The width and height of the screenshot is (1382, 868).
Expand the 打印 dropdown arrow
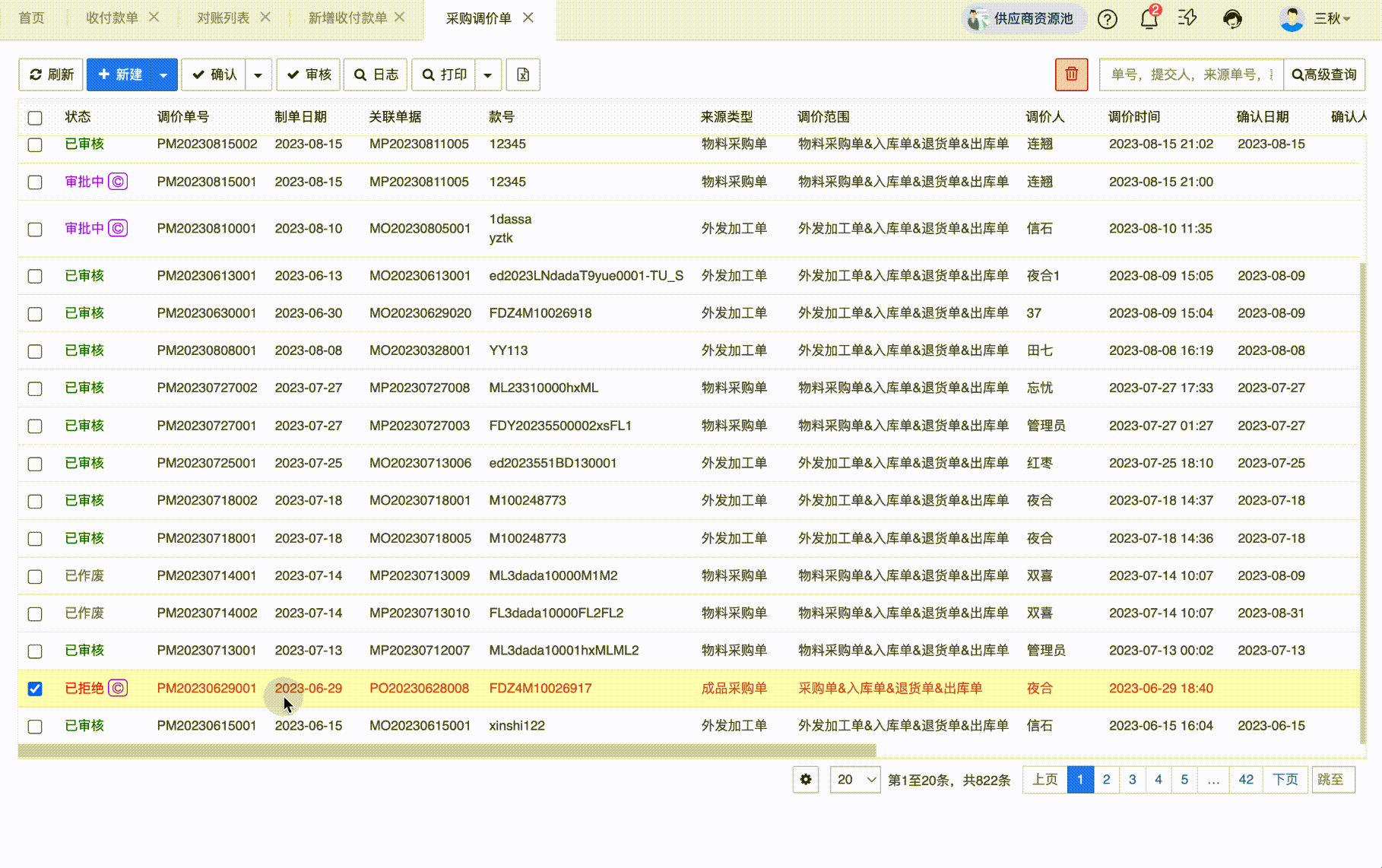pos(488,74)
